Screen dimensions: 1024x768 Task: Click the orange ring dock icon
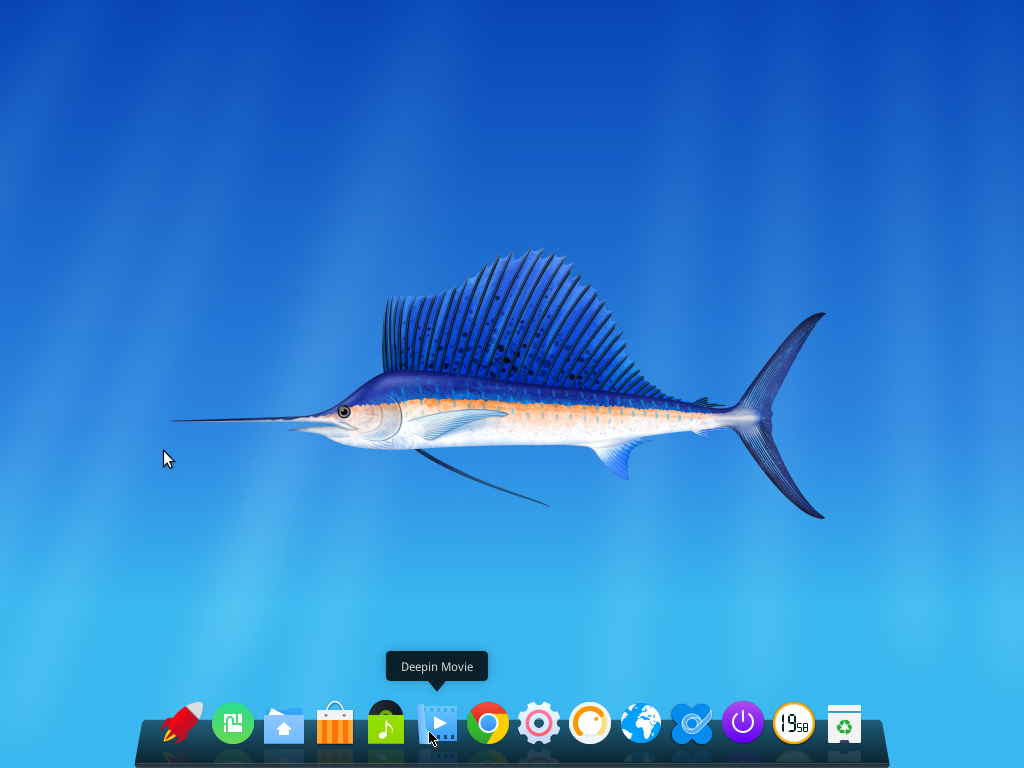590,723
